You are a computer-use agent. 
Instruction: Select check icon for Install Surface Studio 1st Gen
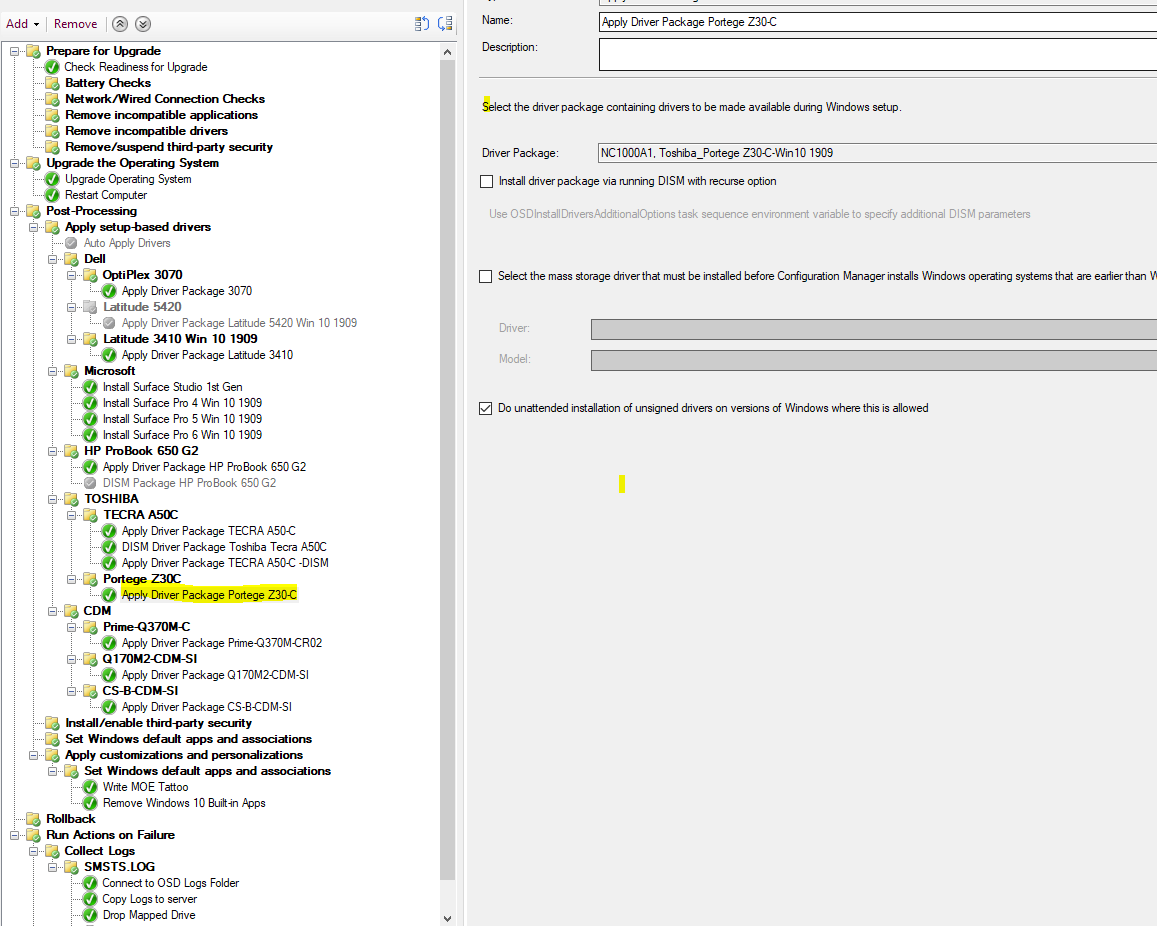(x=90, y=387)
